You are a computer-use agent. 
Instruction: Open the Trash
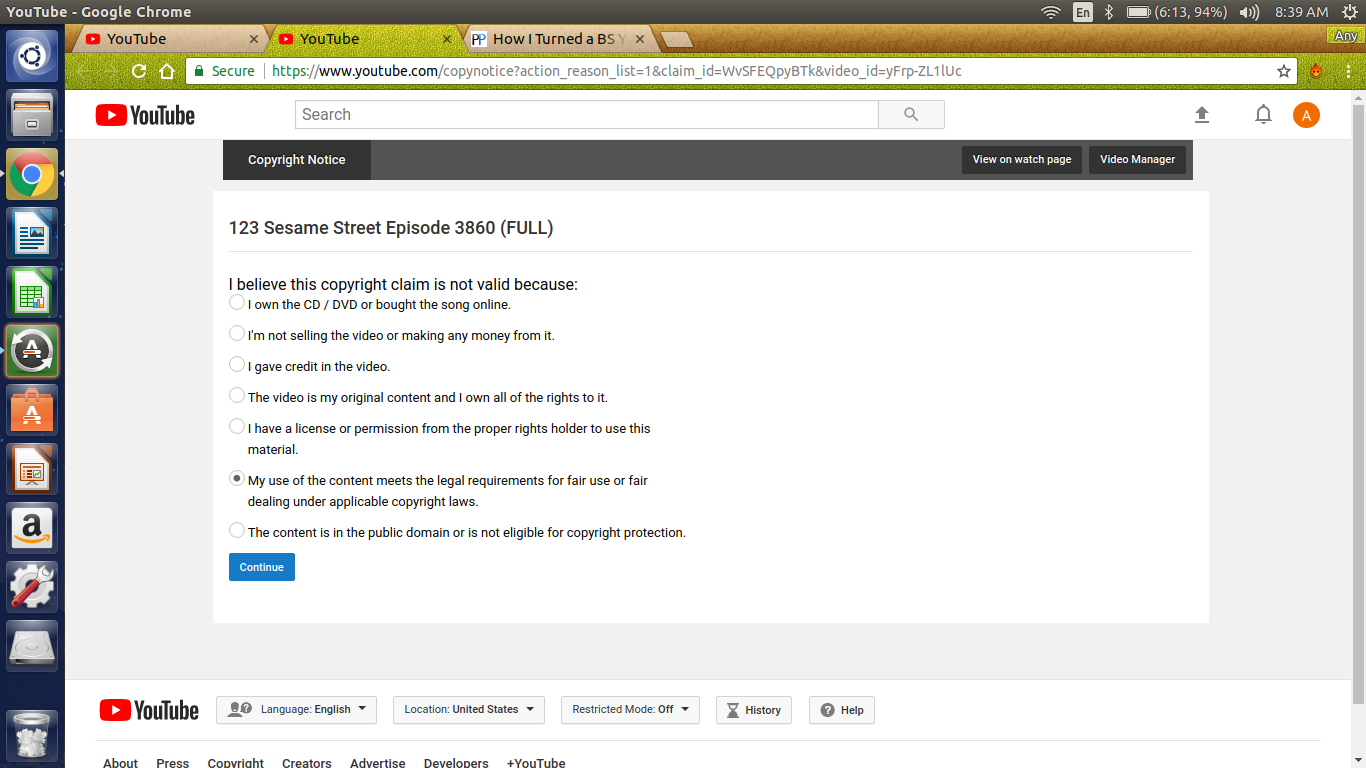[x=32, y=735]
